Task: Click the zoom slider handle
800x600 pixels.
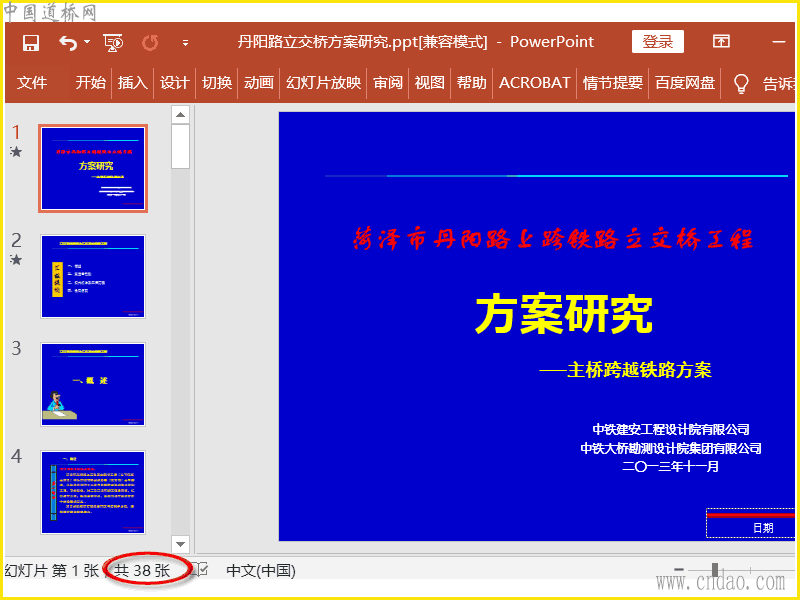Action: [715, 570]
